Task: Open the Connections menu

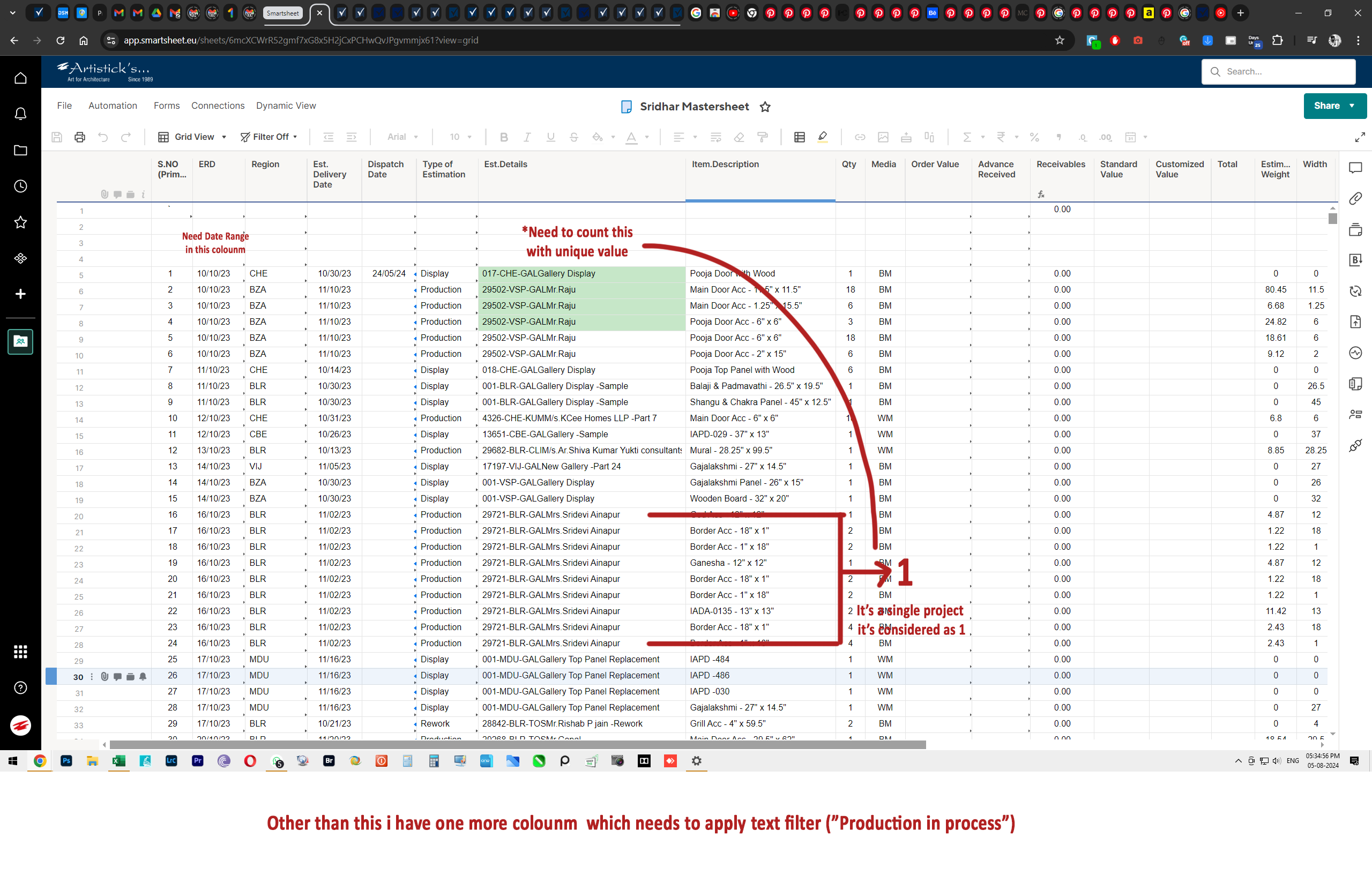Action: [218, 106]
